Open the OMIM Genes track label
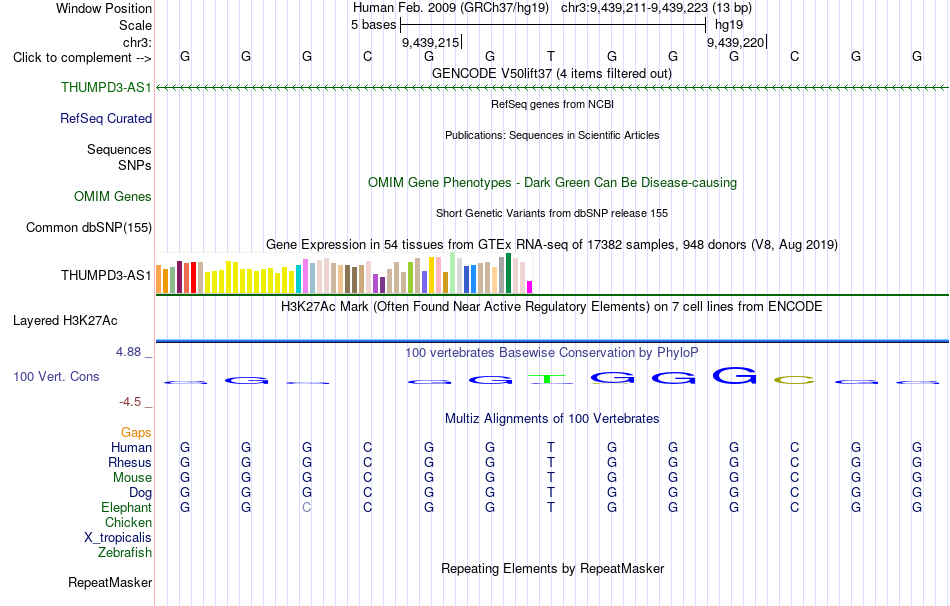Viewport: 950px width, 606px height. coord(113,196)
